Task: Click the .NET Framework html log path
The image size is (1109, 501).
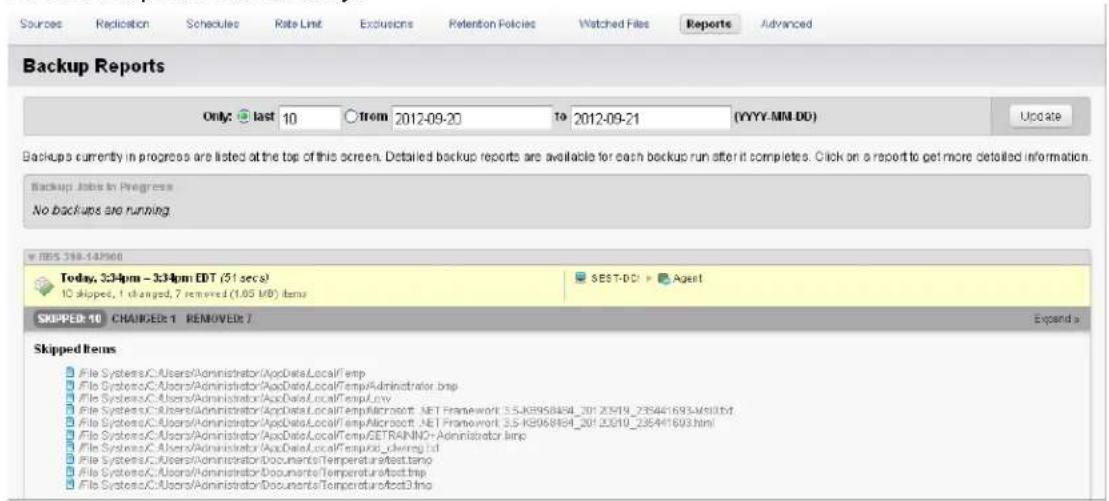Action: [395, 422]
